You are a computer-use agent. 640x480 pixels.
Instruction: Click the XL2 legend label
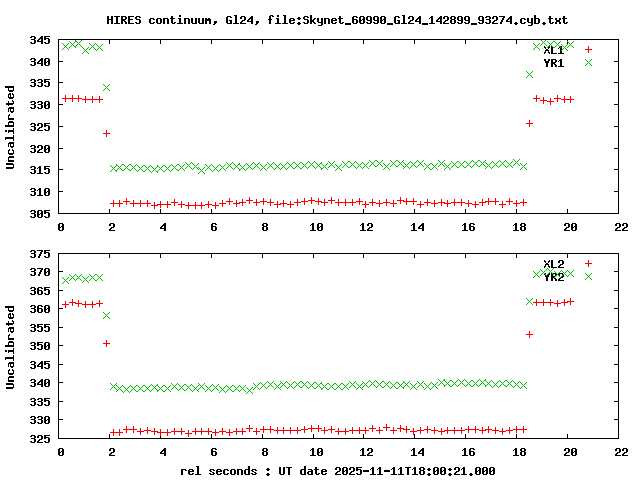point(554,264)
